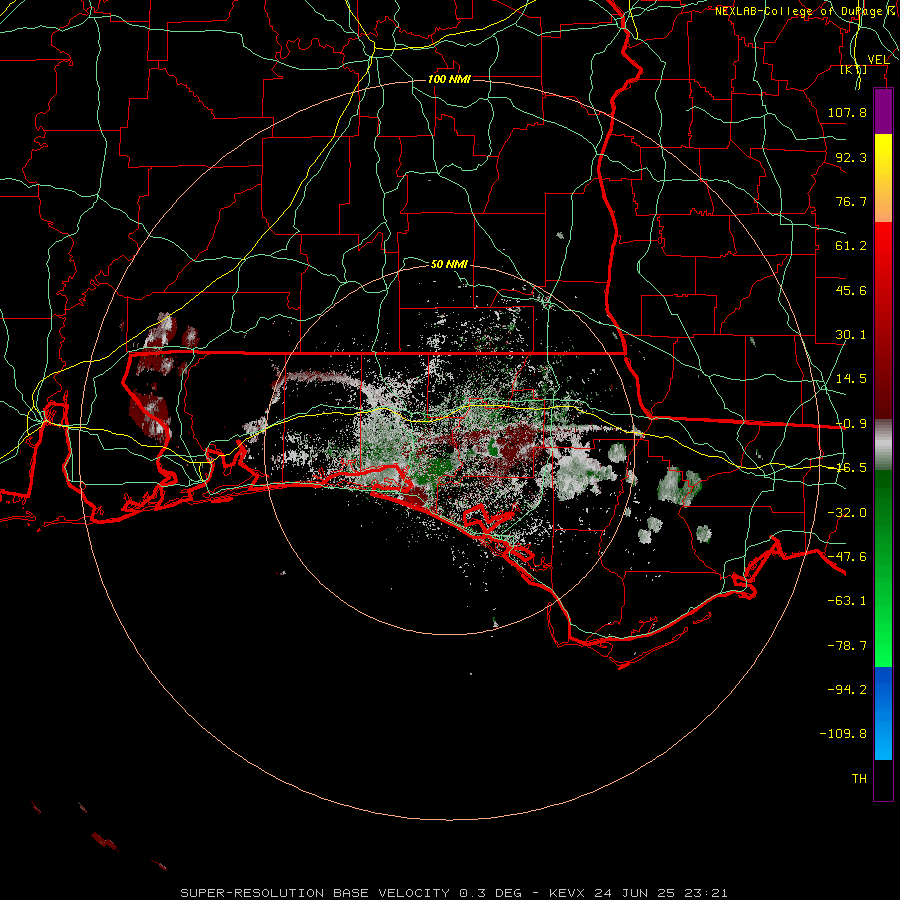This screenshot has height=900, width=900.
Task: Select the -47.6 legend value
Action: (x=847, y=557)
